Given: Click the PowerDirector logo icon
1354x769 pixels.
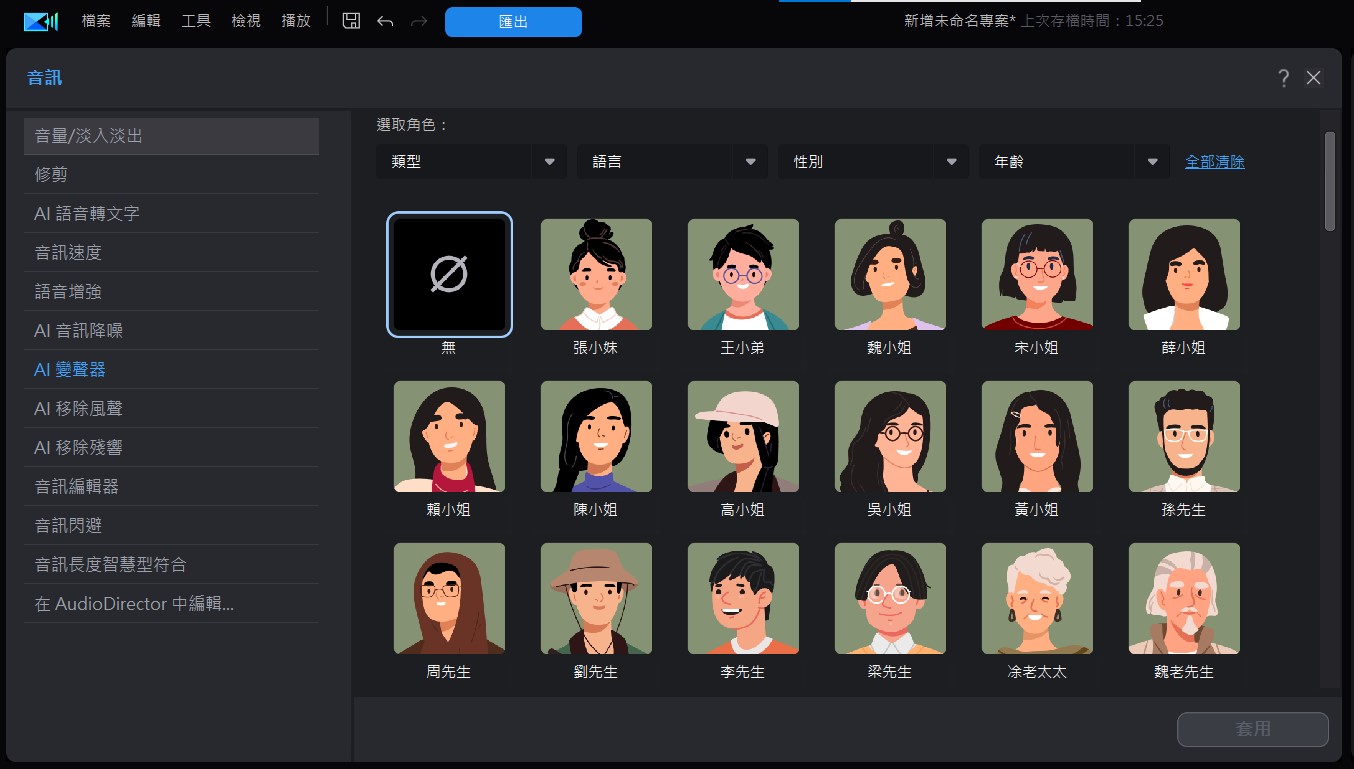Looking at the screenshot, I should (41, 21).
